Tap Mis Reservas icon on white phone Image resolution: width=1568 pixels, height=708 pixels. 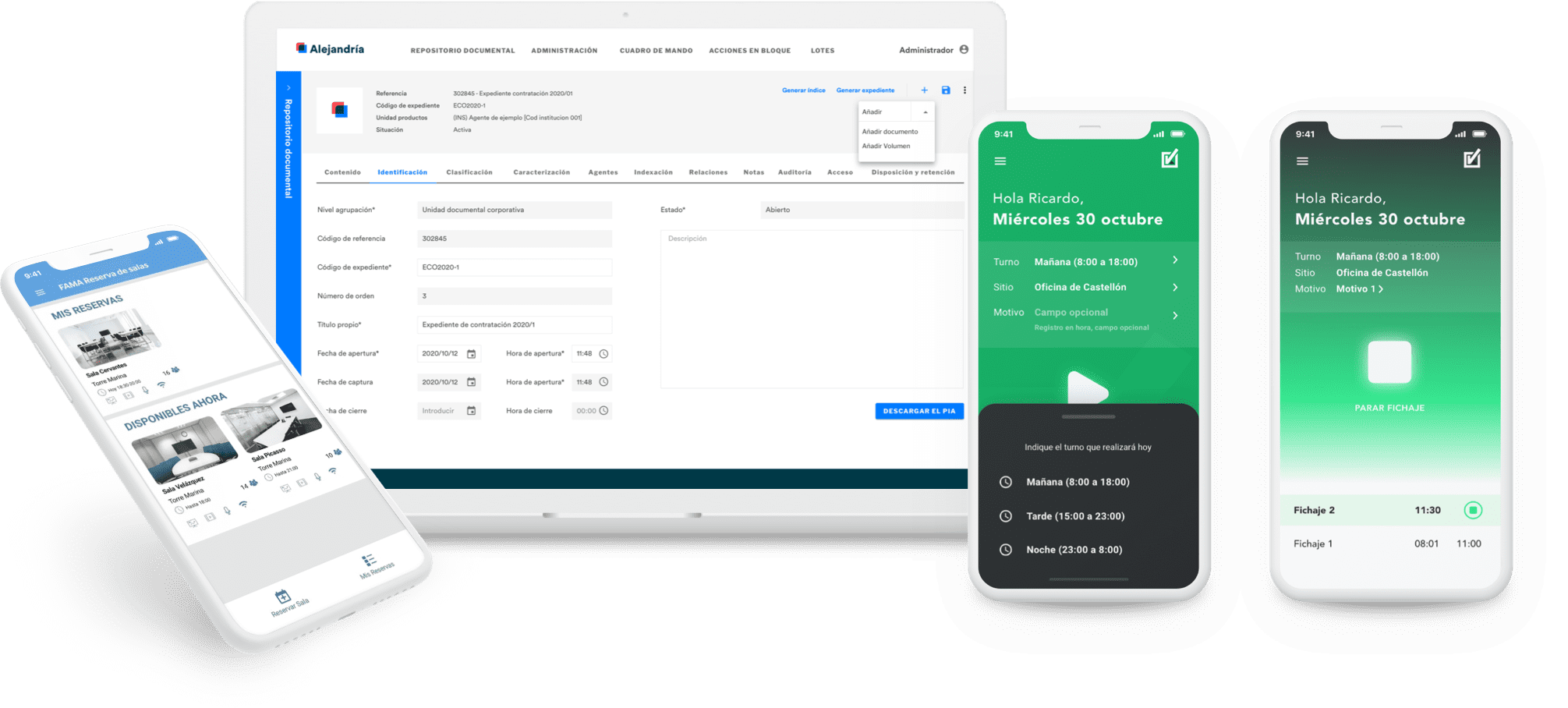pos(369,560)
